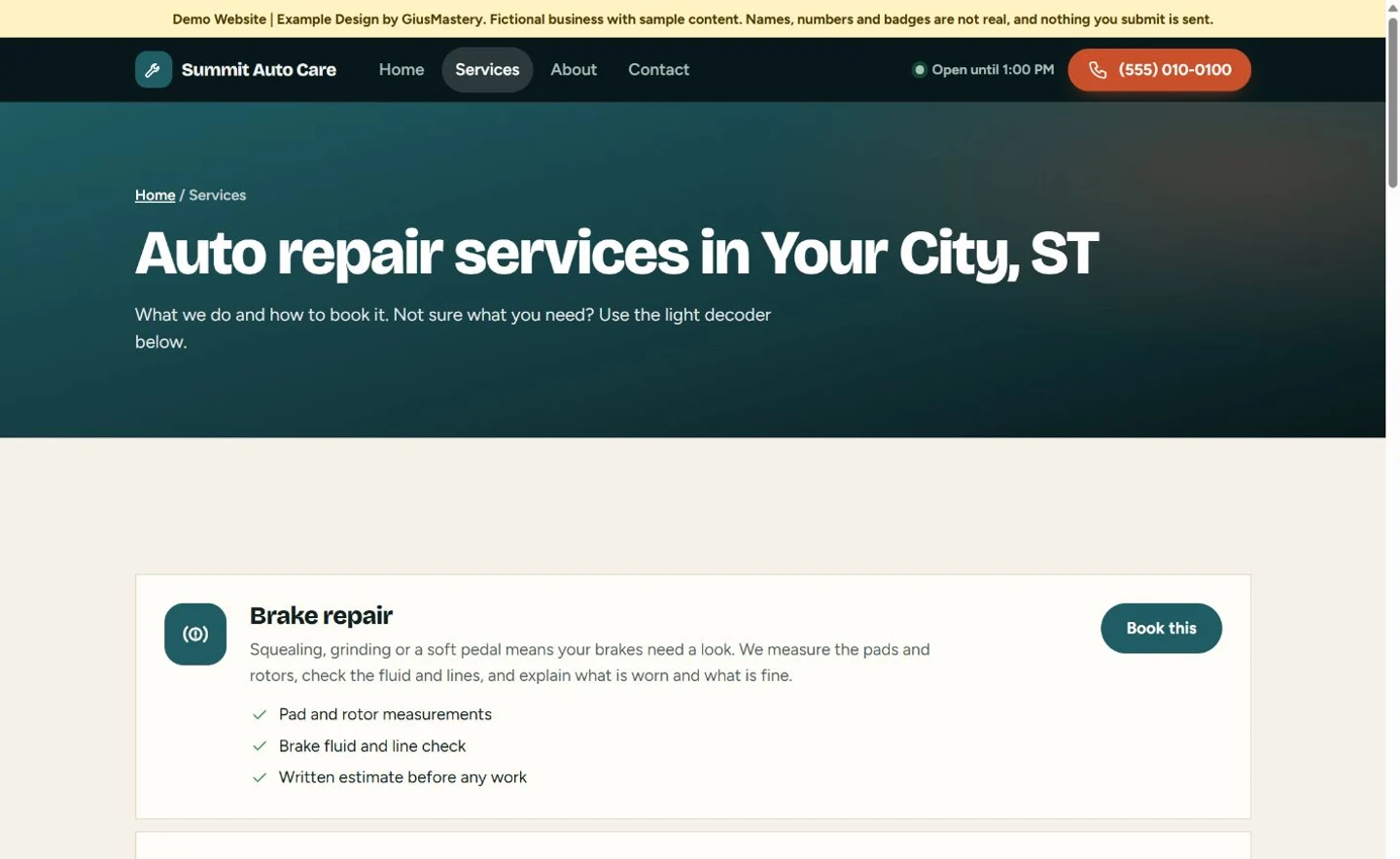The image size is (1400, 859).
Task: Click checkmark beside Pad and rotor measurements
Action: (260, 715)
